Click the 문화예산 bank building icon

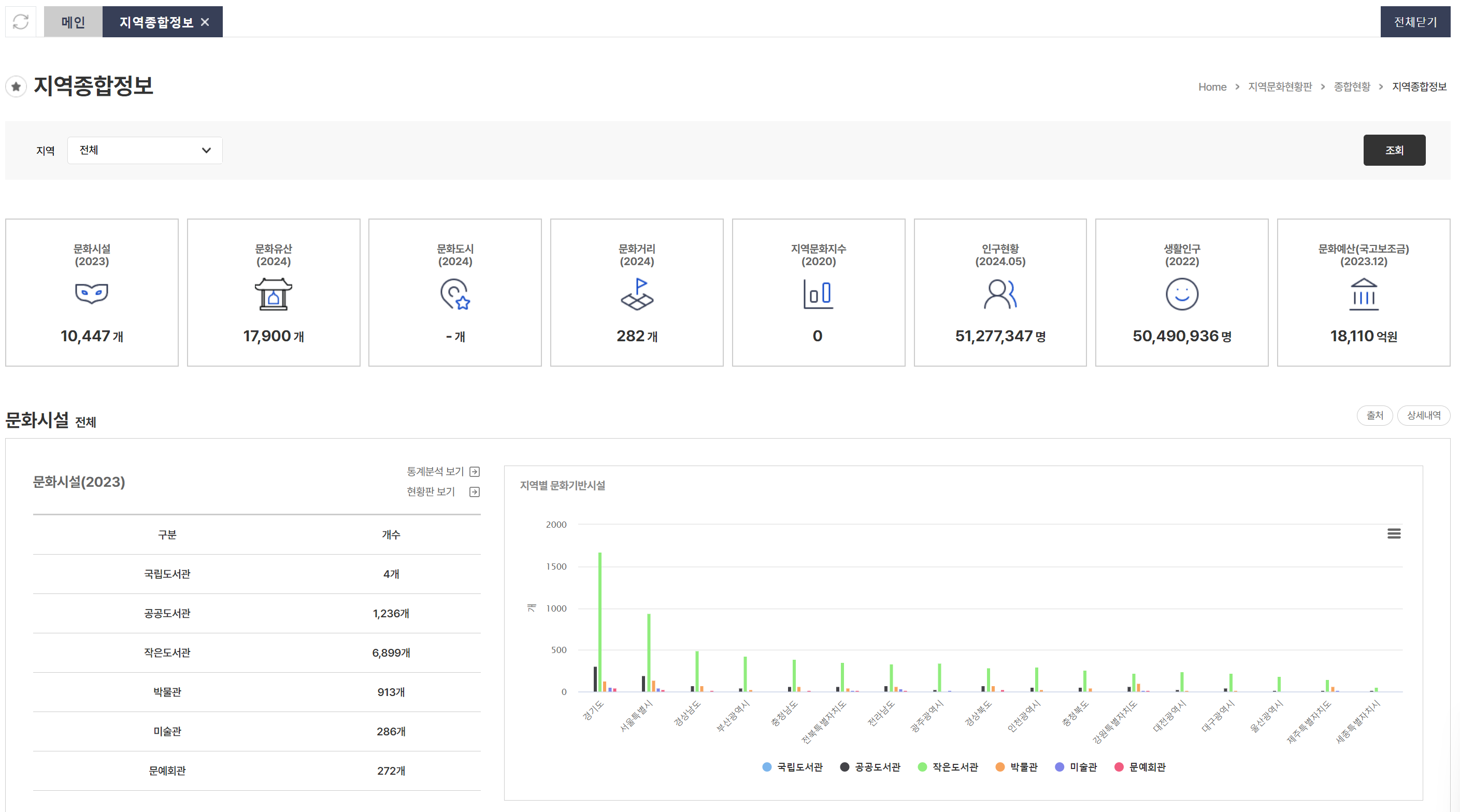1363,294
